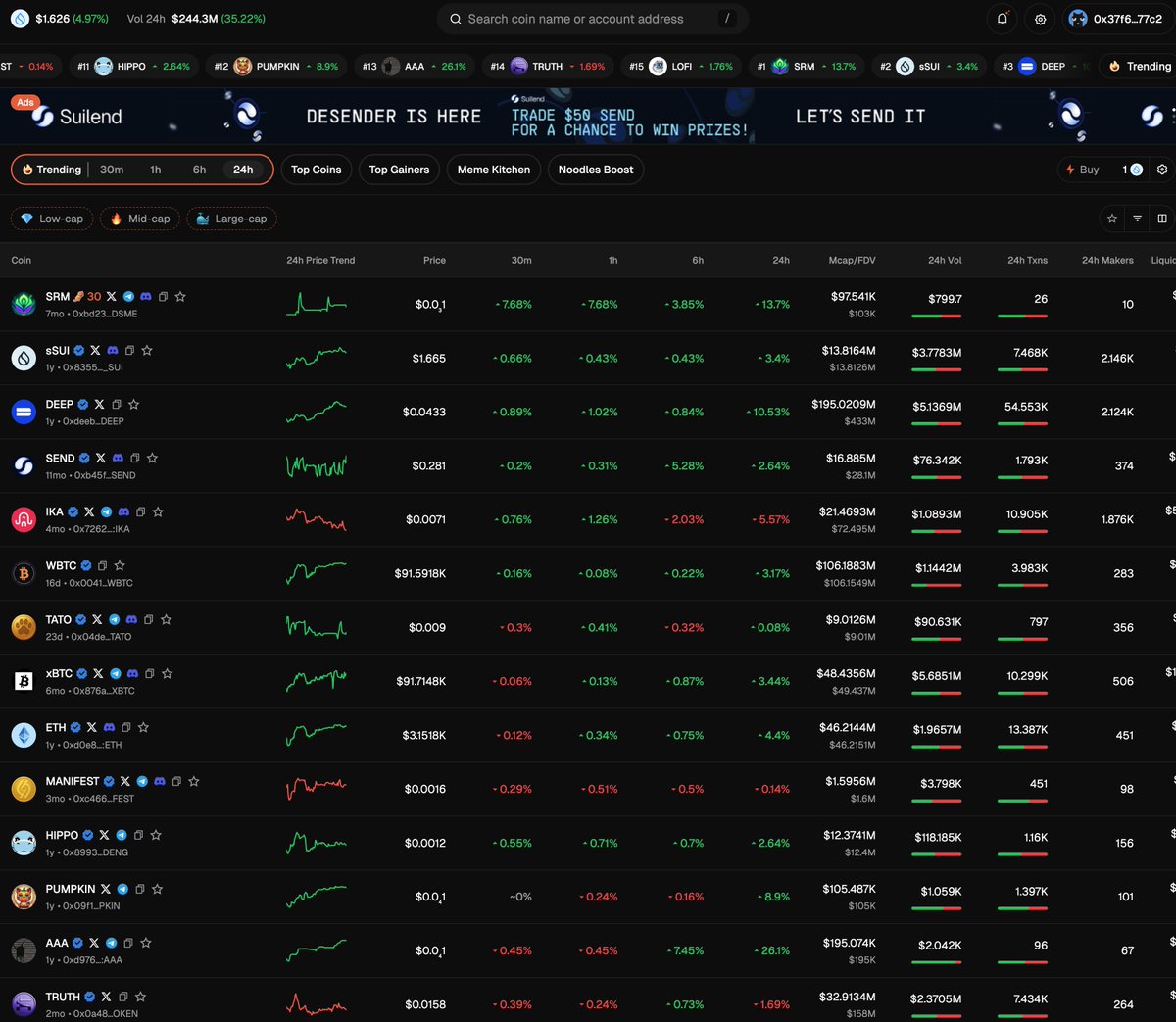Click the sSUI 24h volume buy/sell bar
Viewport: 1176px width, 1022px height.
click(937, 369)
